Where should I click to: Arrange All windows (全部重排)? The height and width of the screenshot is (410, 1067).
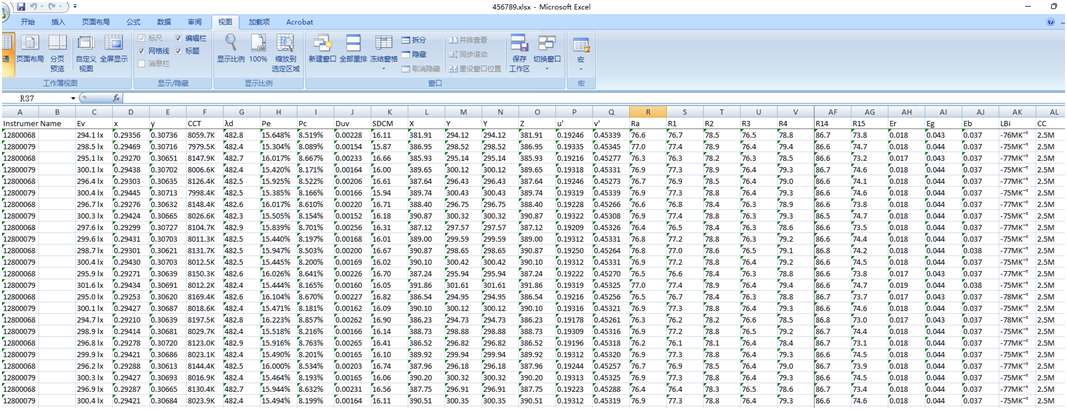353,49
